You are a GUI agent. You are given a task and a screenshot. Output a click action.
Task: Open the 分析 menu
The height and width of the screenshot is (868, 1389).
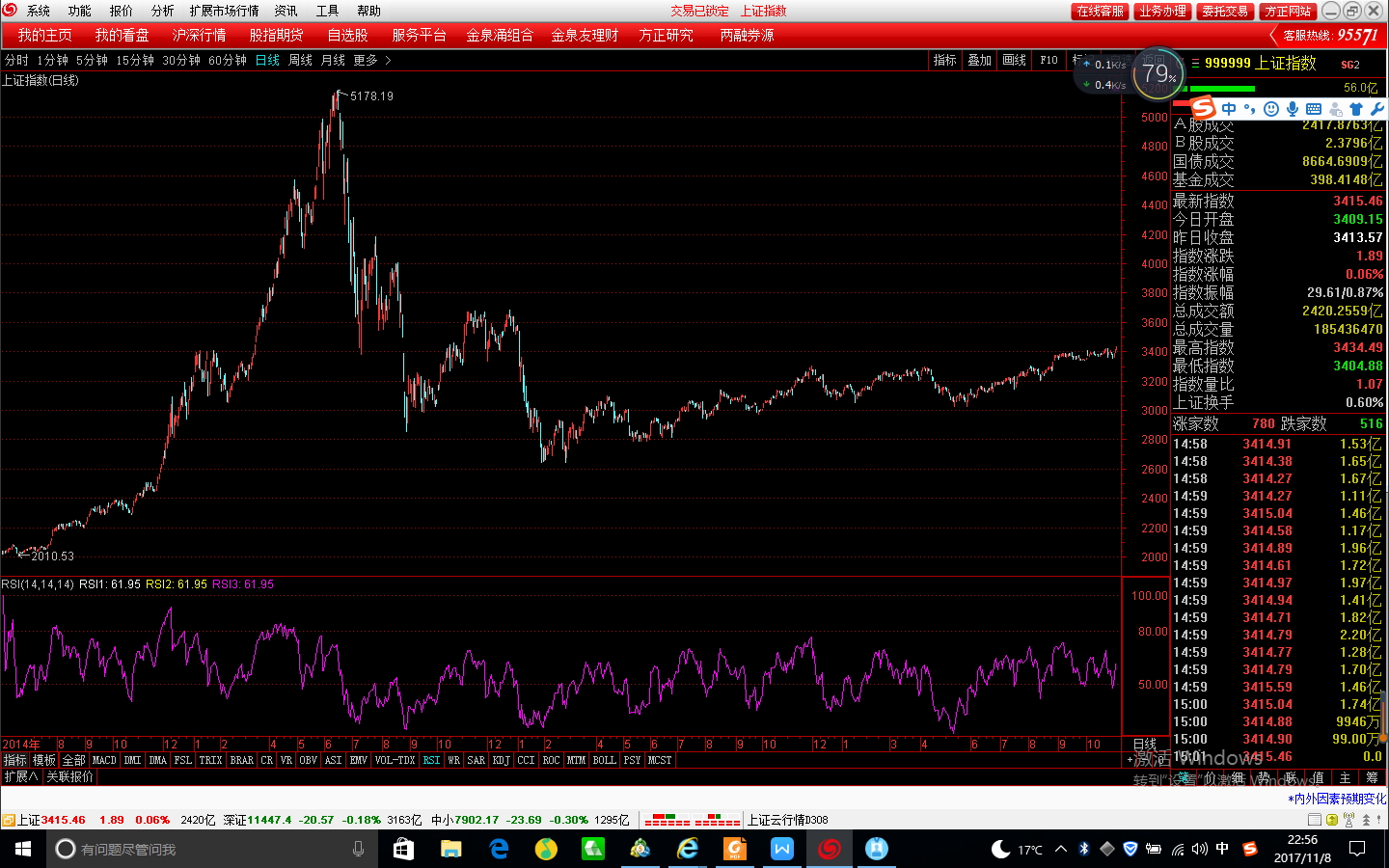click(x=162, y=11)
